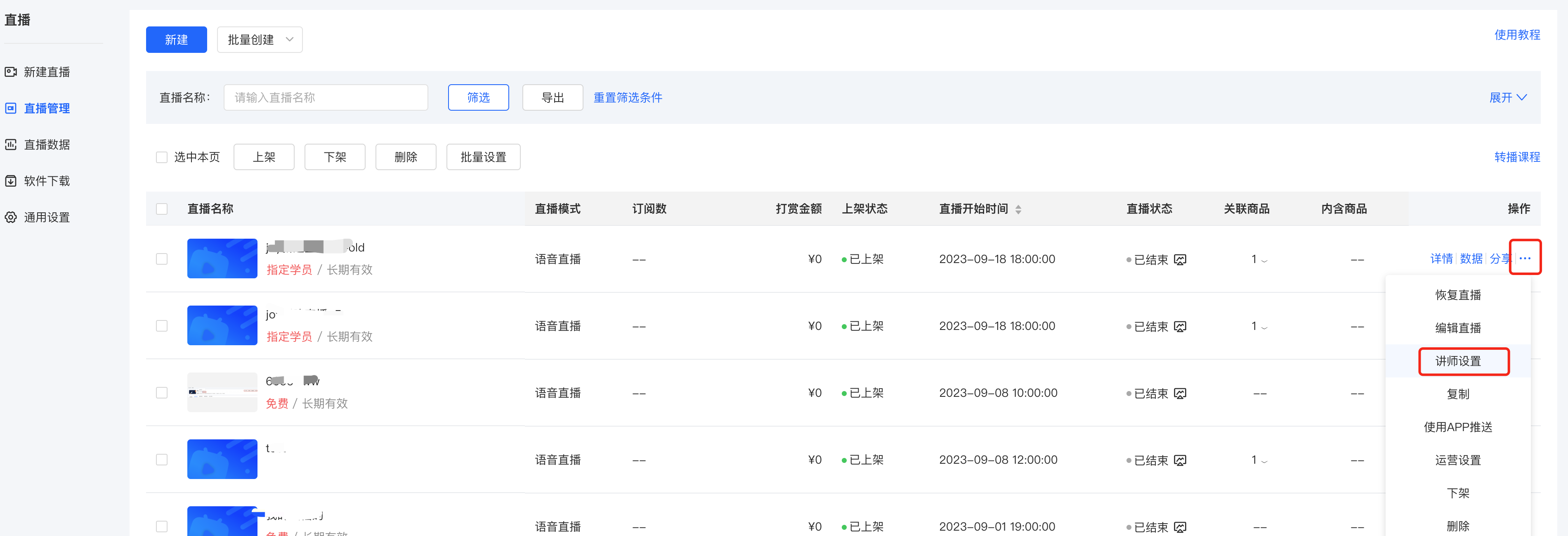Image resolution: width=1568 pixels, height=536 pixels.
Task: Check the row dated 2023-09-08 10:00:00
Action: 162,393
